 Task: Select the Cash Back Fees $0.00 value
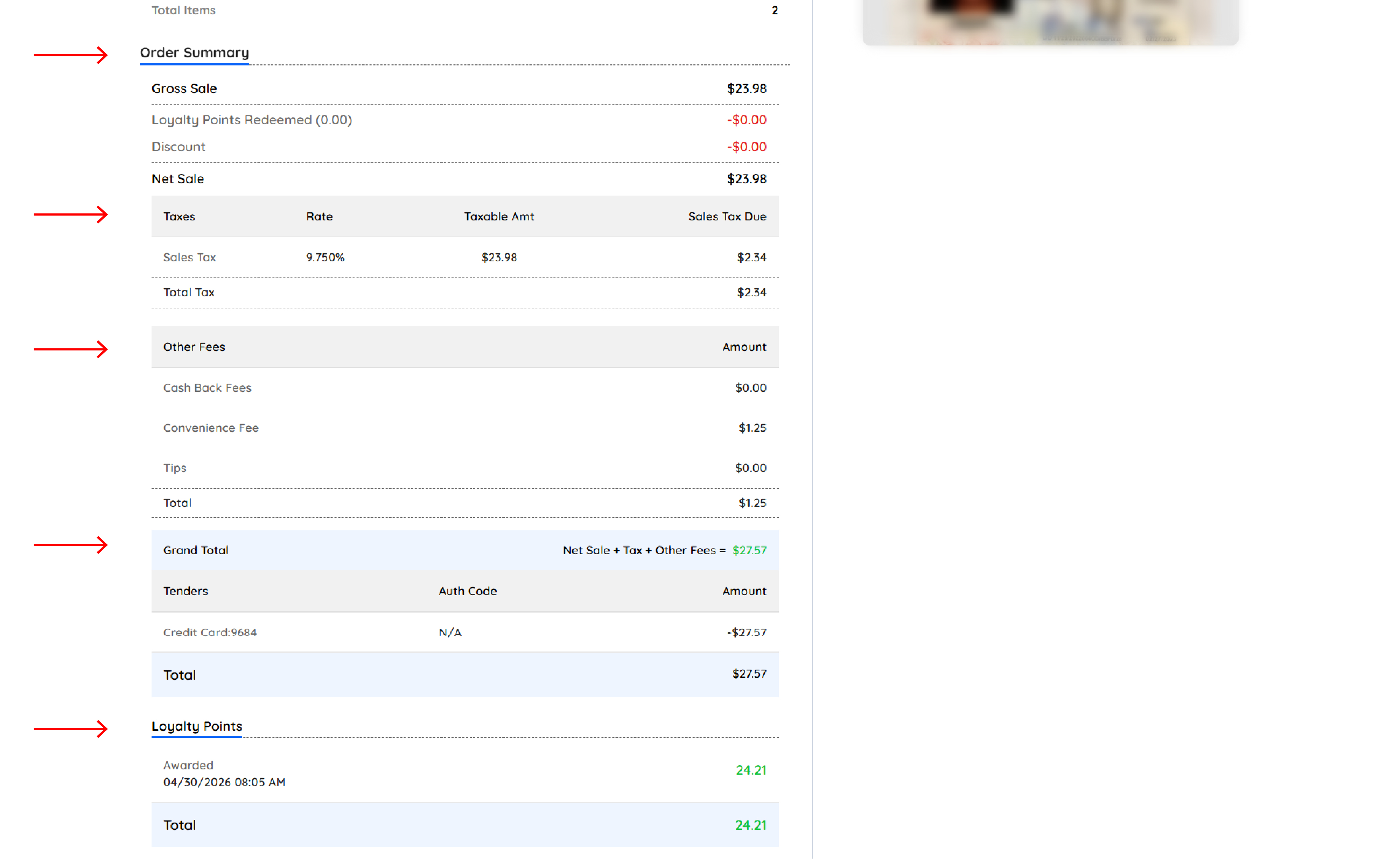(x=750, y=388)
